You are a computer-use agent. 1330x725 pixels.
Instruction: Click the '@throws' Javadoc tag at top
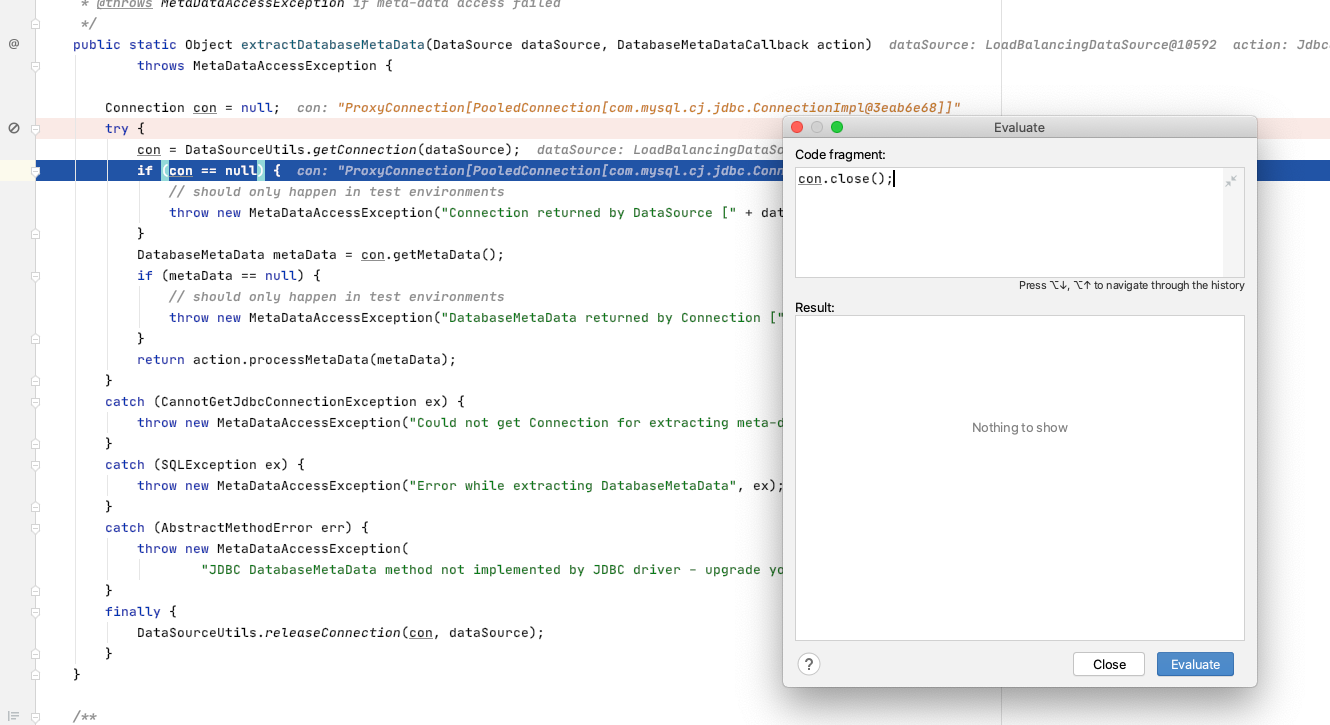click(124, 4)
